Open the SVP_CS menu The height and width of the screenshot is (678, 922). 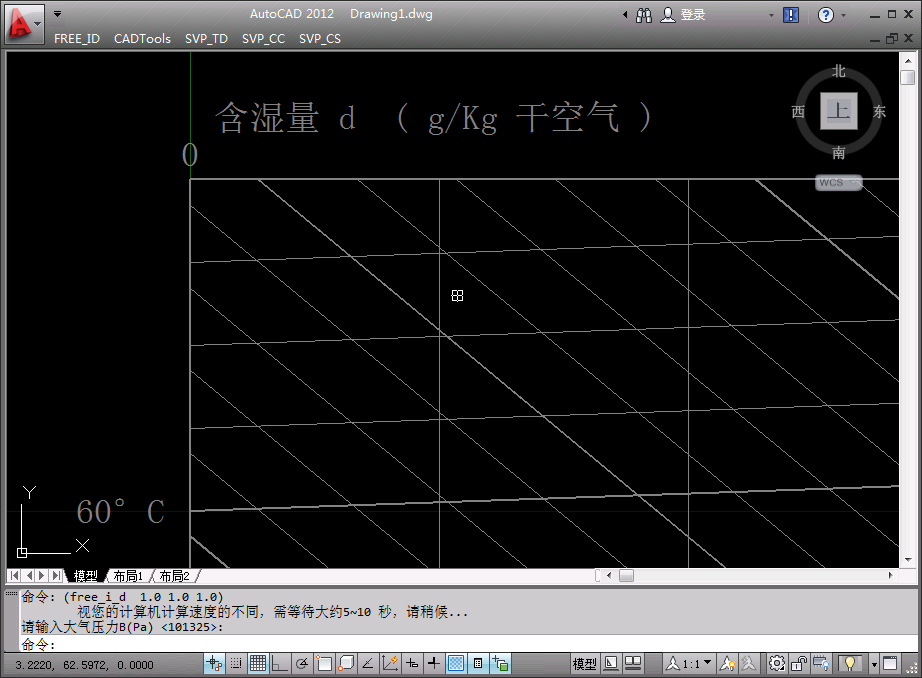(320, 39)
